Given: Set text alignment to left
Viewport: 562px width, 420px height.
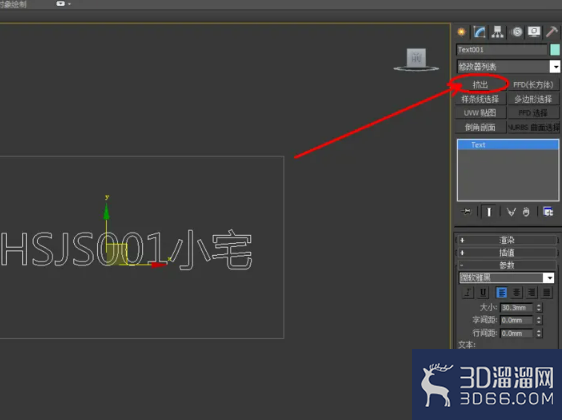Looking at the screenshot, I should point(501,293).
